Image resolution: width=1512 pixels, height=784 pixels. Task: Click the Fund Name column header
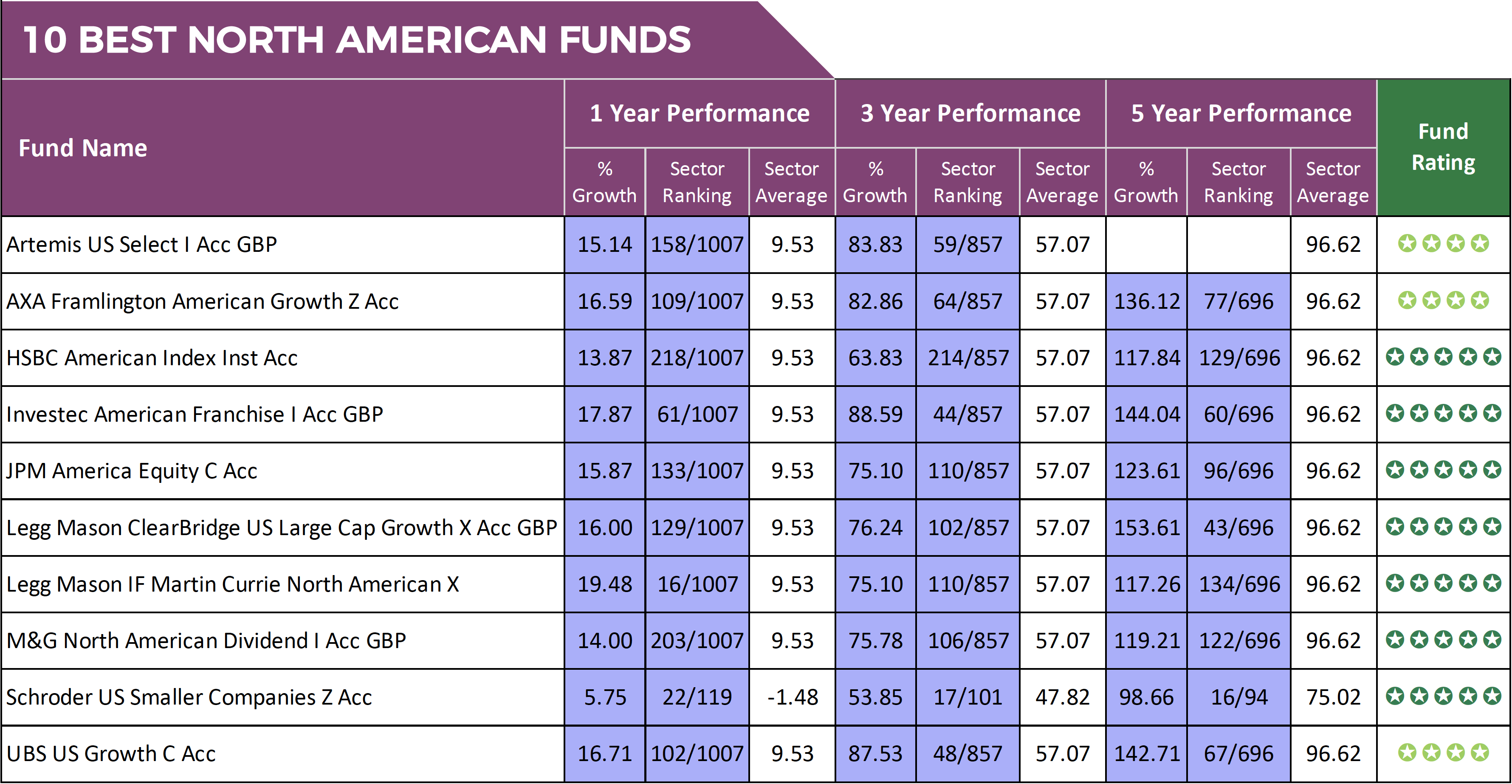pos(83,148)
